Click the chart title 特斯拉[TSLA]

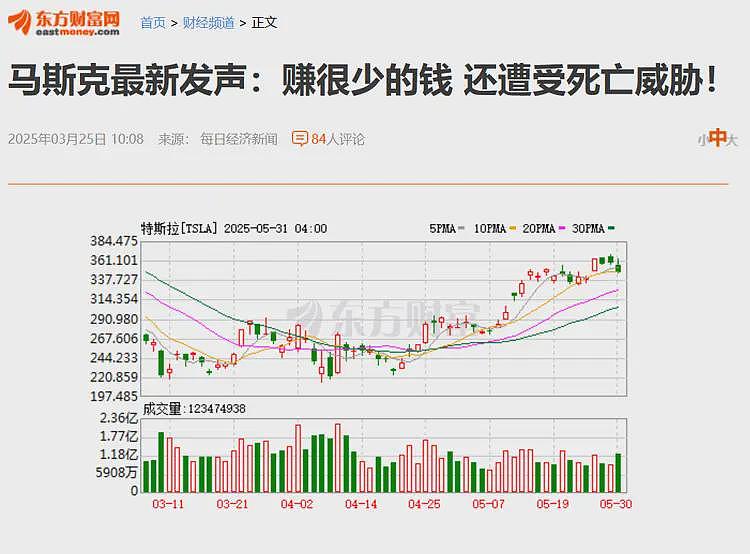[179, 229]
